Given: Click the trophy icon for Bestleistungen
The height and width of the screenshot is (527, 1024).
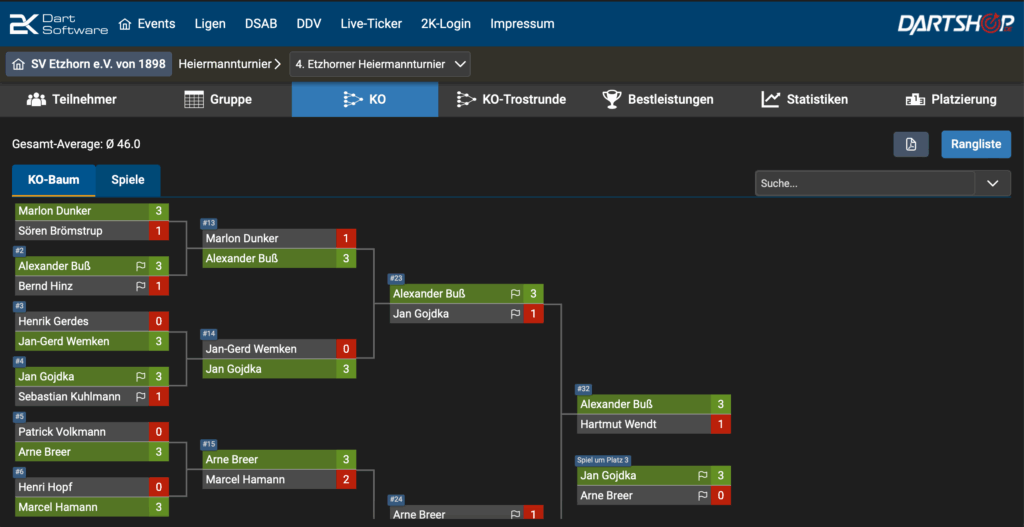Looking at the screenshot, I should coord(611,99).
